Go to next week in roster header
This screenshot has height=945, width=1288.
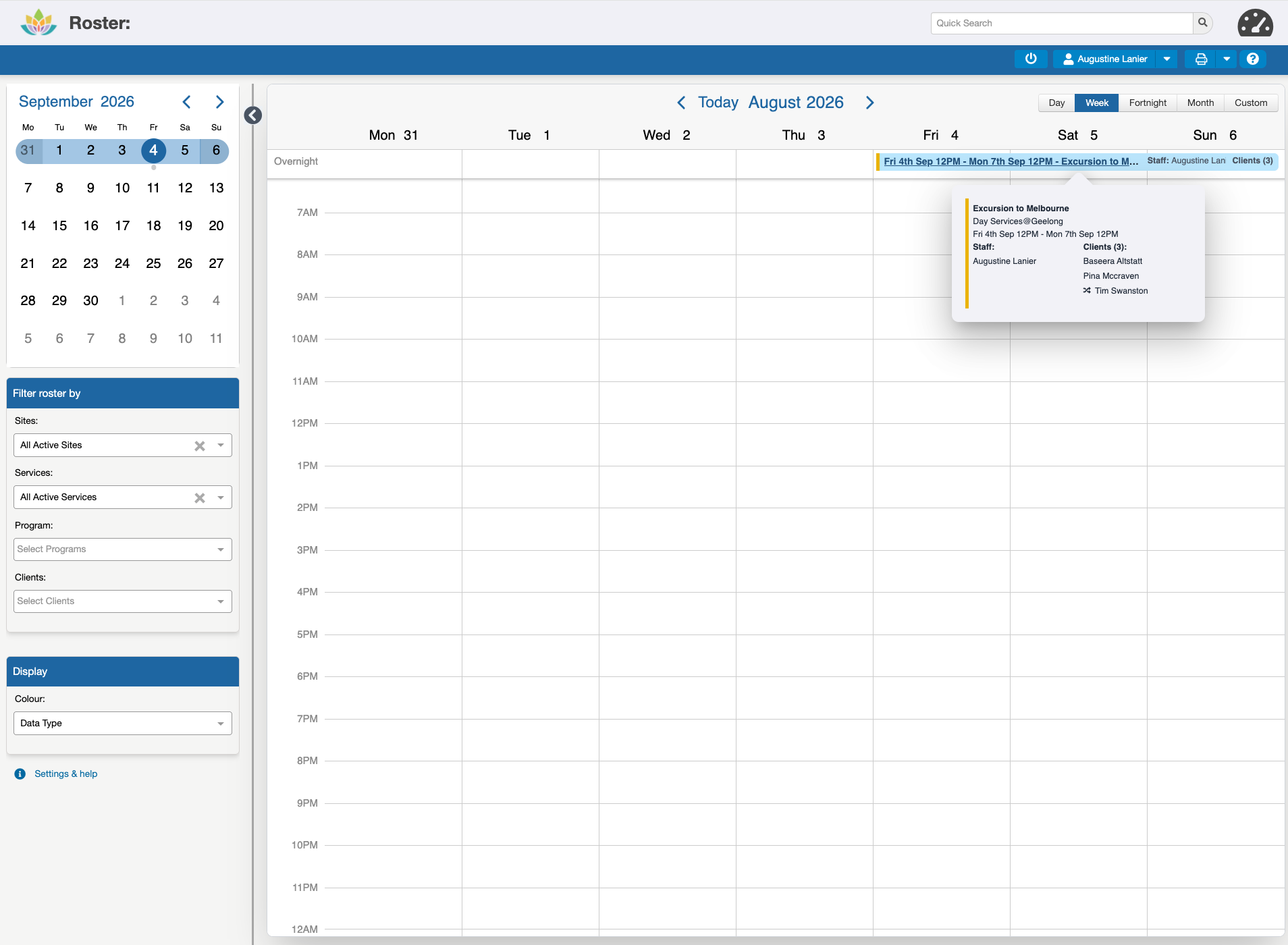coord(869,103)
